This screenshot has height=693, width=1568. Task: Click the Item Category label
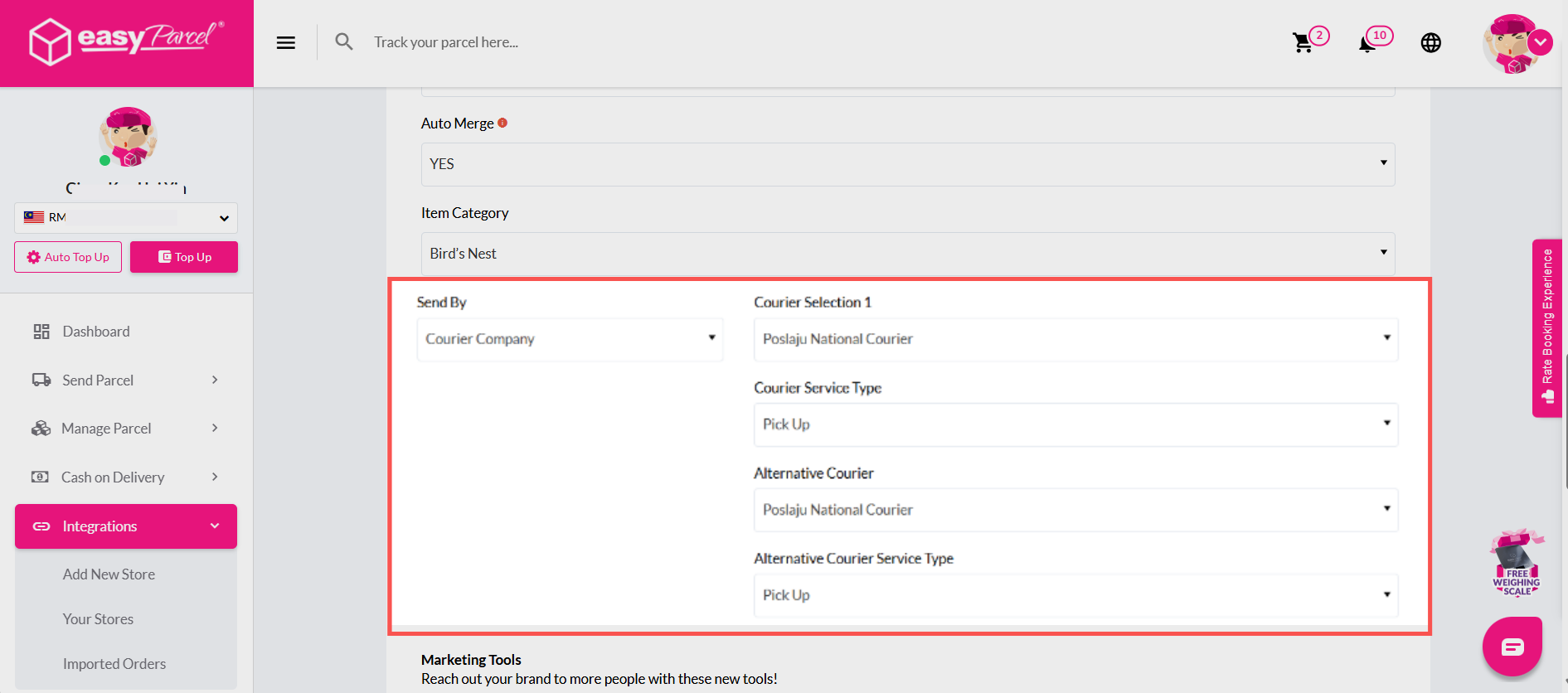464,213
